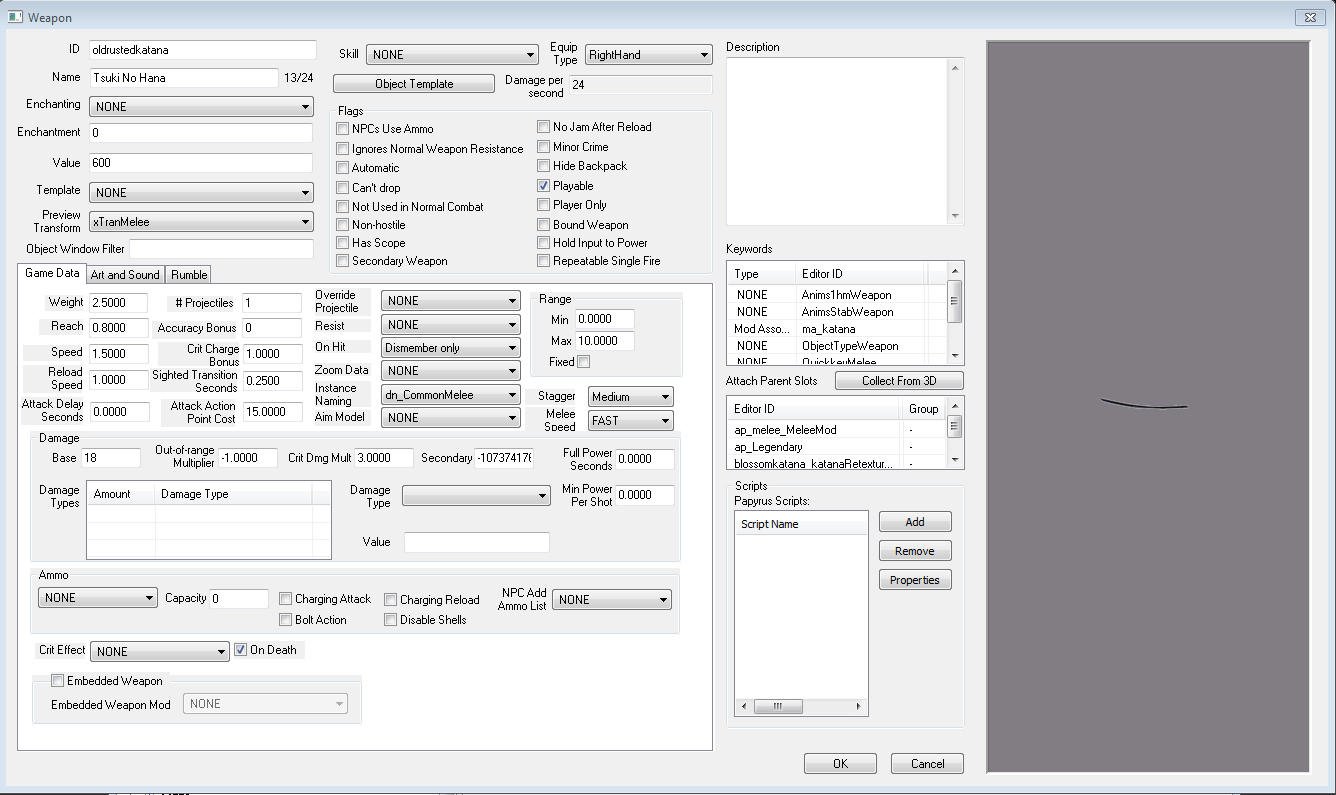The height and width of the screenshot is (795, 1336).
Task: Click the Description text box
Action: (837, 142)
